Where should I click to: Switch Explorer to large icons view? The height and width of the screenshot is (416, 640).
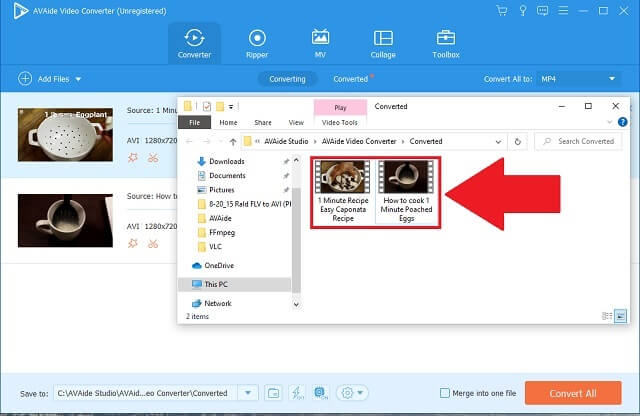pos(620,315)
